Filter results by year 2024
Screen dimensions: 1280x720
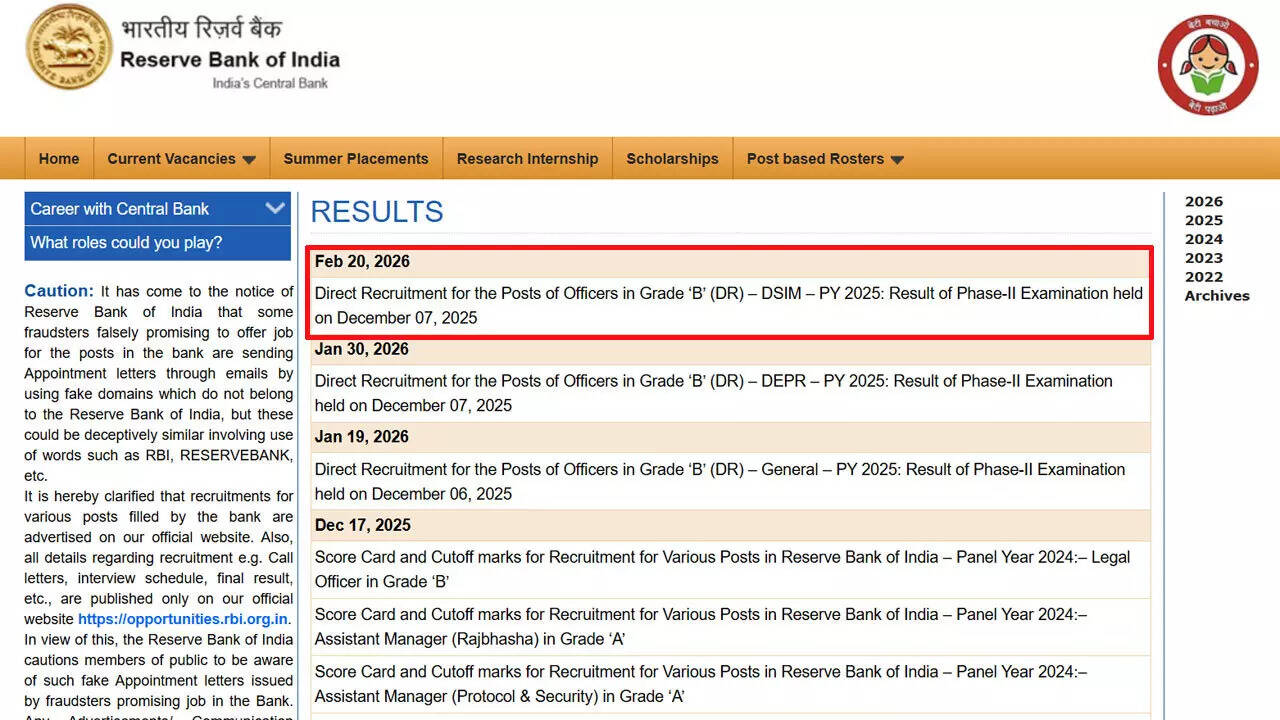coord(1204,239)
